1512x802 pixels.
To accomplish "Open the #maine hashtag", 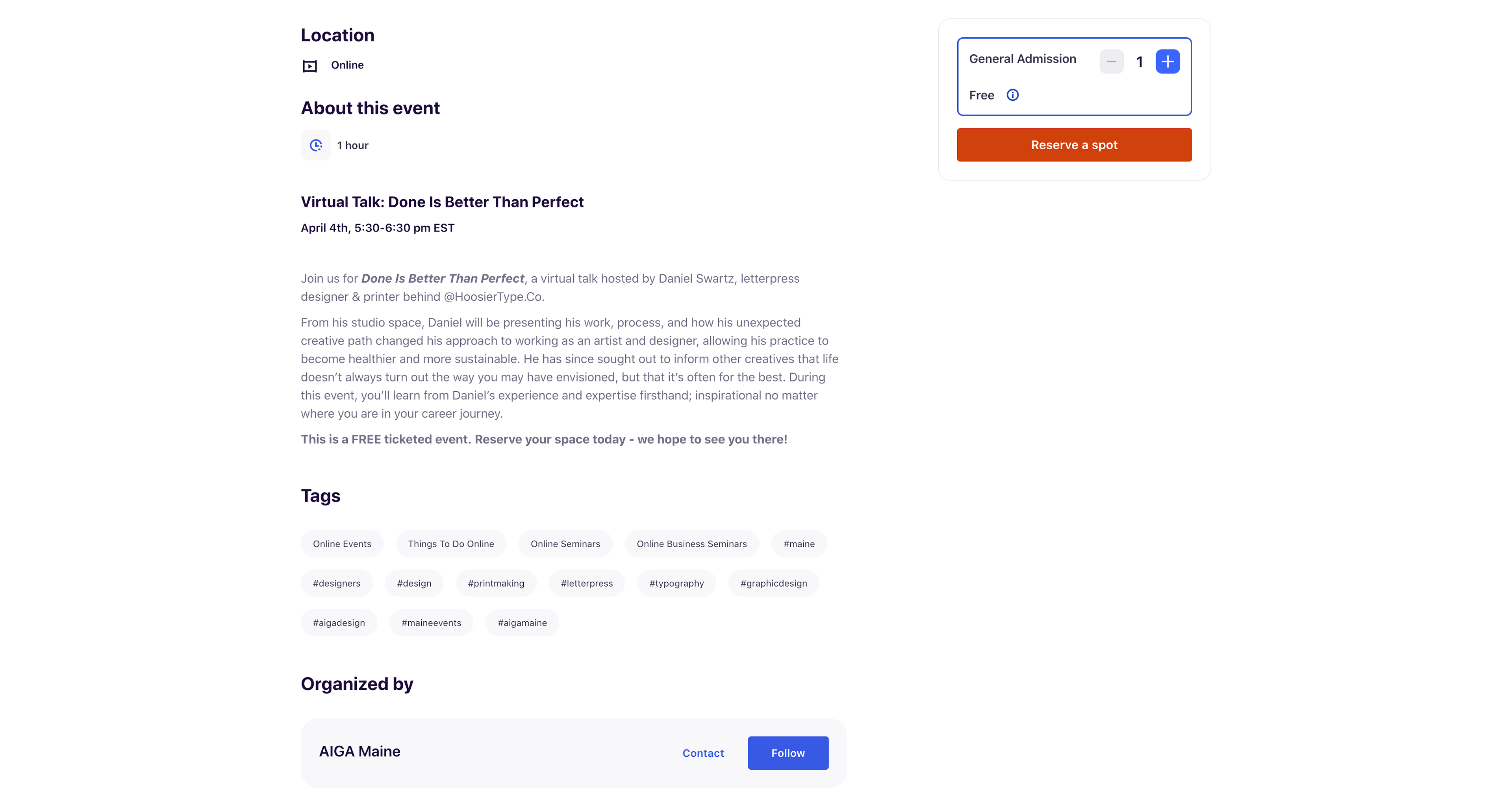I will [799, 544].
